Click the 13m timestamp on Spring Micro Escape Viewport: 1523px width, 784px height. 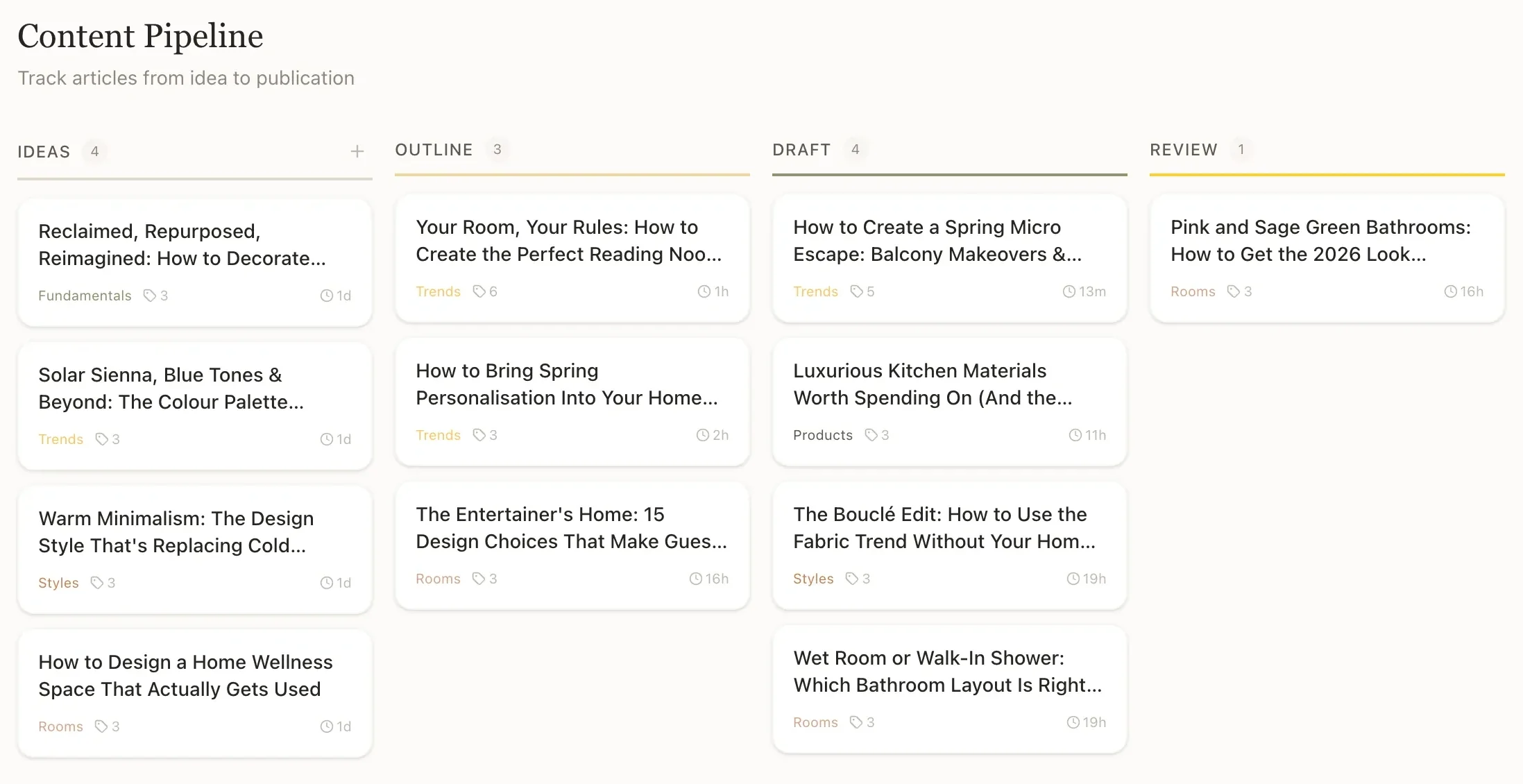click(1092, 291)
